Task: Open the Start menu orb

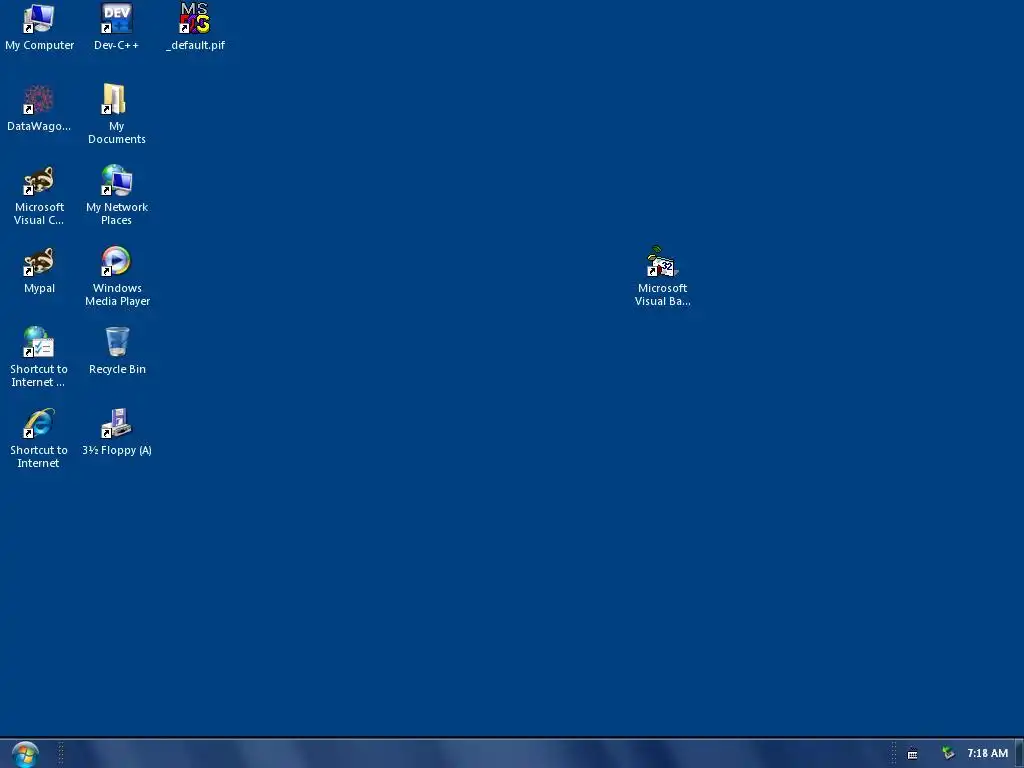Action: 25,754
